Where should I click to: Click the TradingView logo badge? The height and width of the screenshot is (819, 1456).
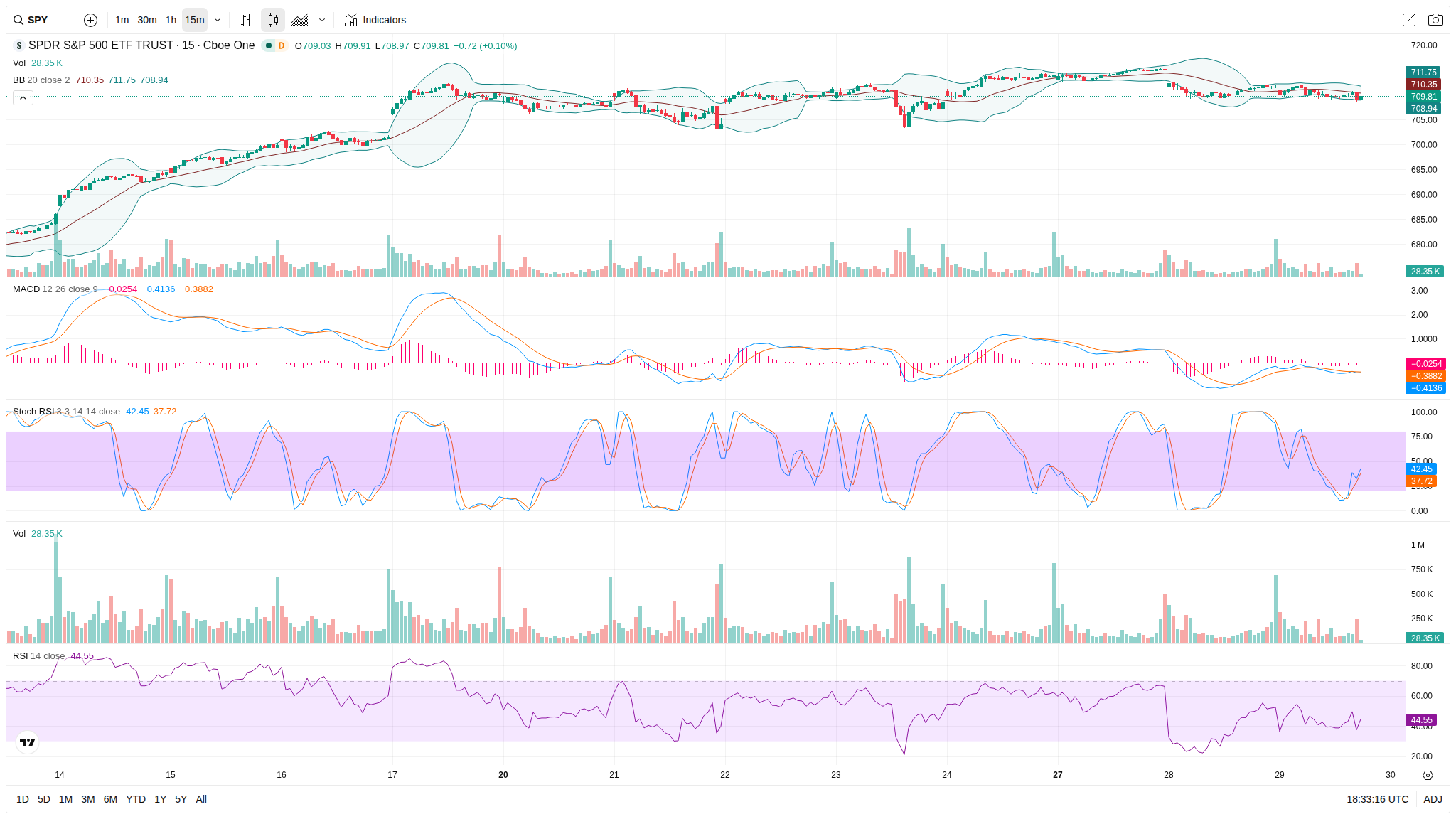pos(28,742)
